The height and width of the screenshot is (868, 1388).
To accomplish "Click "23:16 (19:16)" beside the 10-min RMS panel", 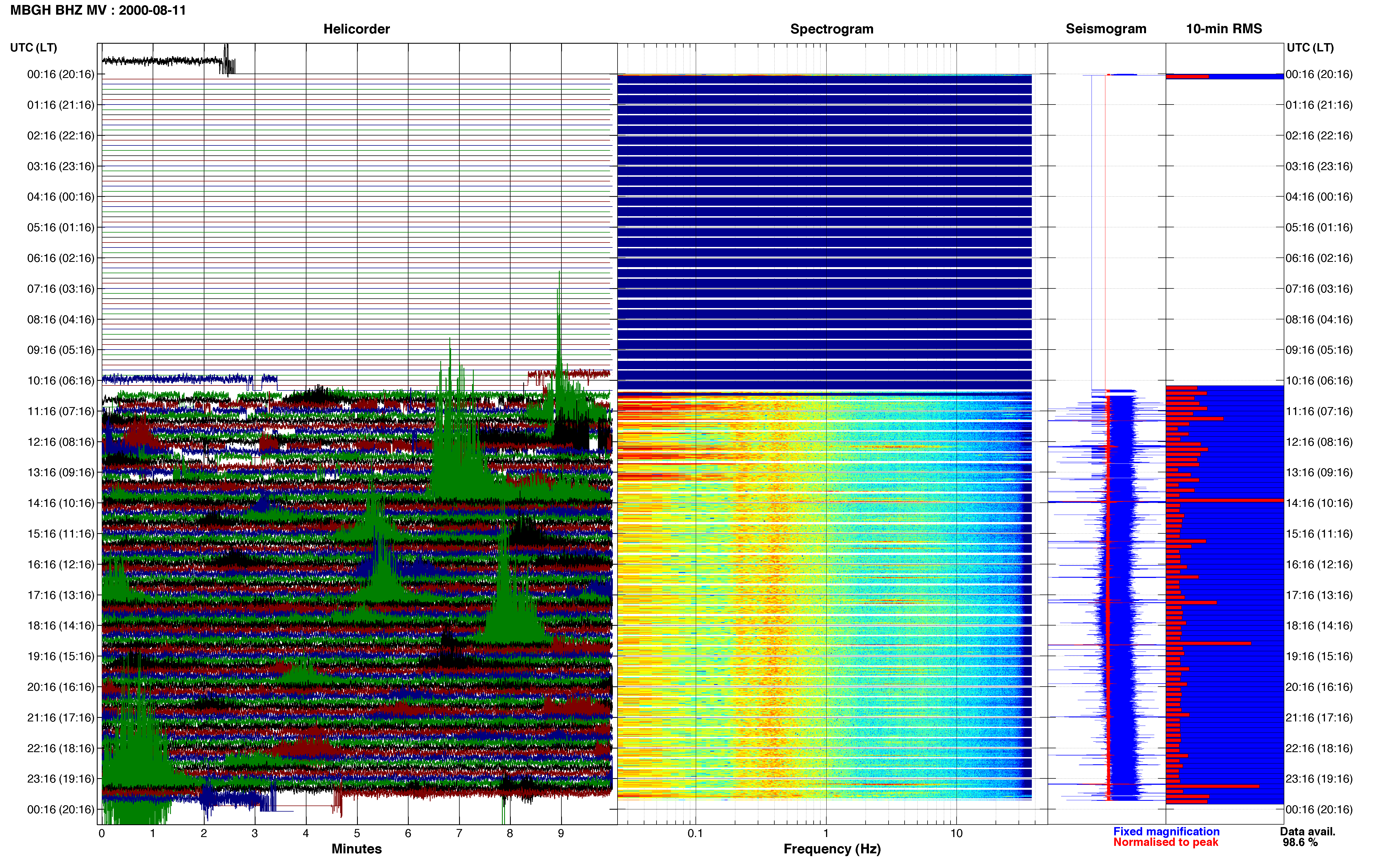I will pyautogui.click(x=1319, y=779).
